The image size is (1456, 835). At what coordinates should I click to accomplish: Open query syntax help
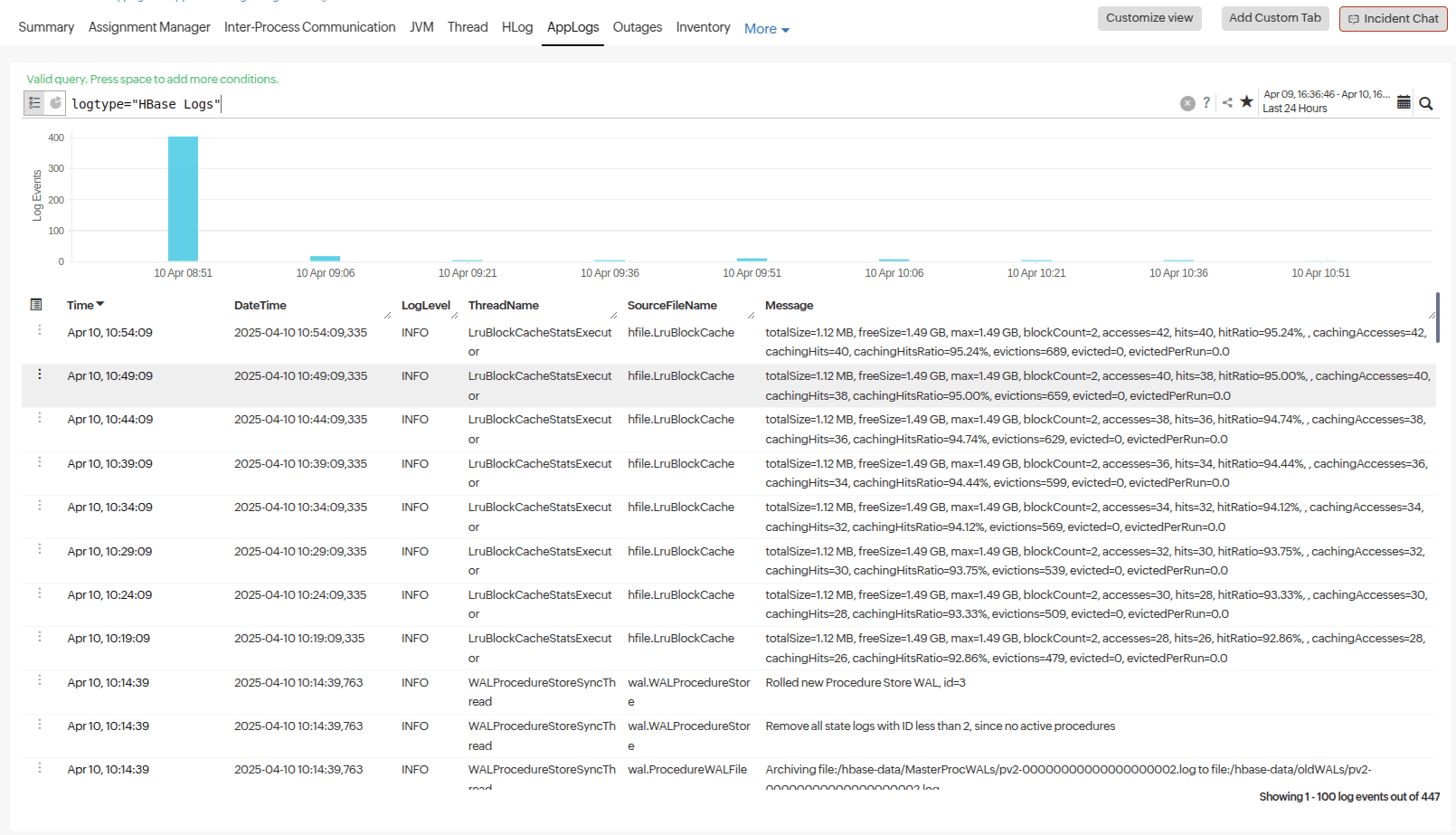(1206, 102)
